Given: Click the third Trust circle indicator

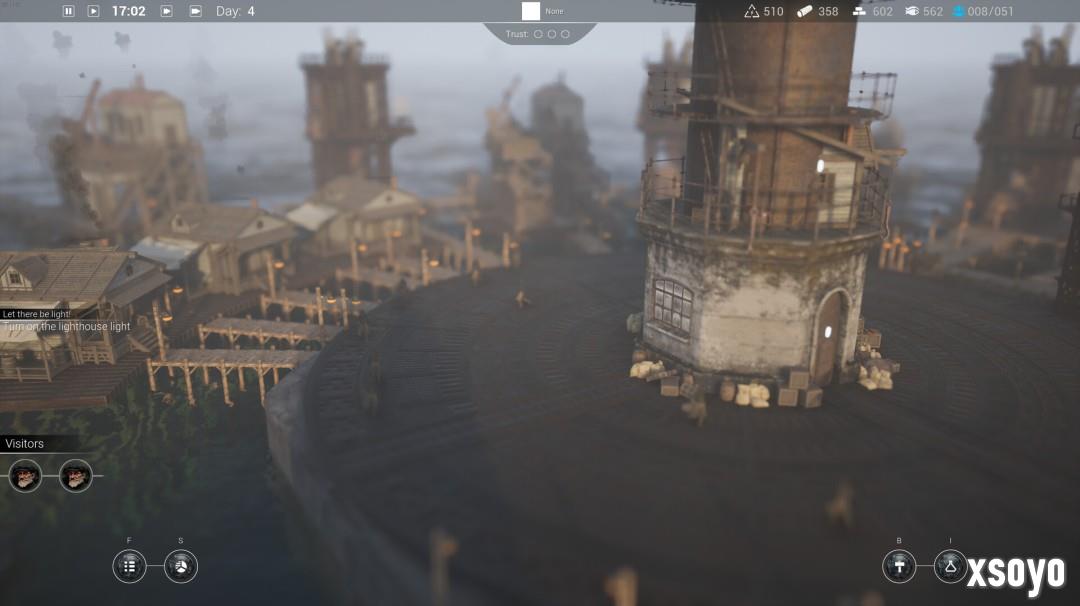Looking at the screenshot, I should [565, 34].
